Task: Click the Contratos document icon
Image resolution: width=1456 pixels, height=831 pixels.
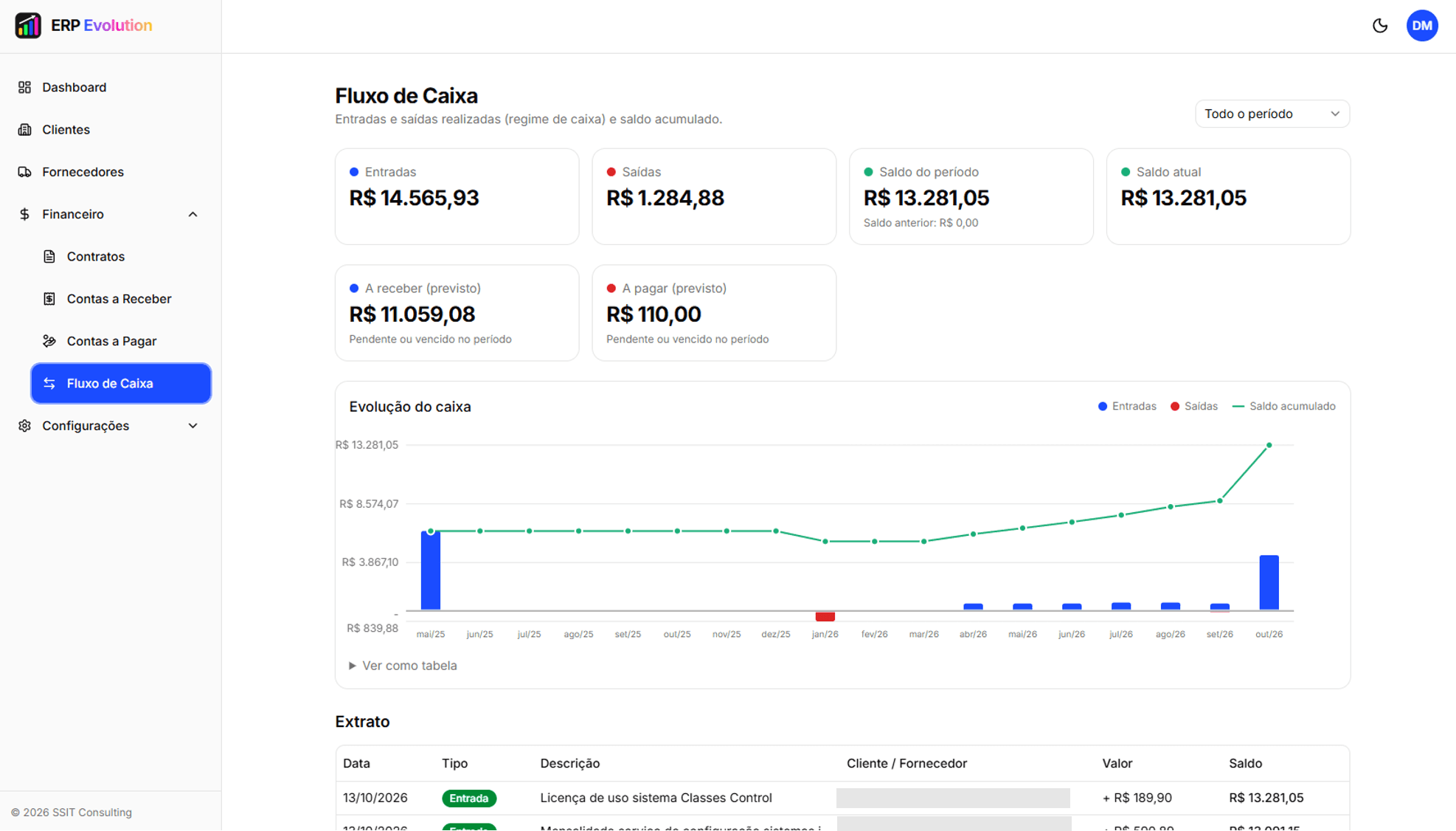Action: coord(49,257)
